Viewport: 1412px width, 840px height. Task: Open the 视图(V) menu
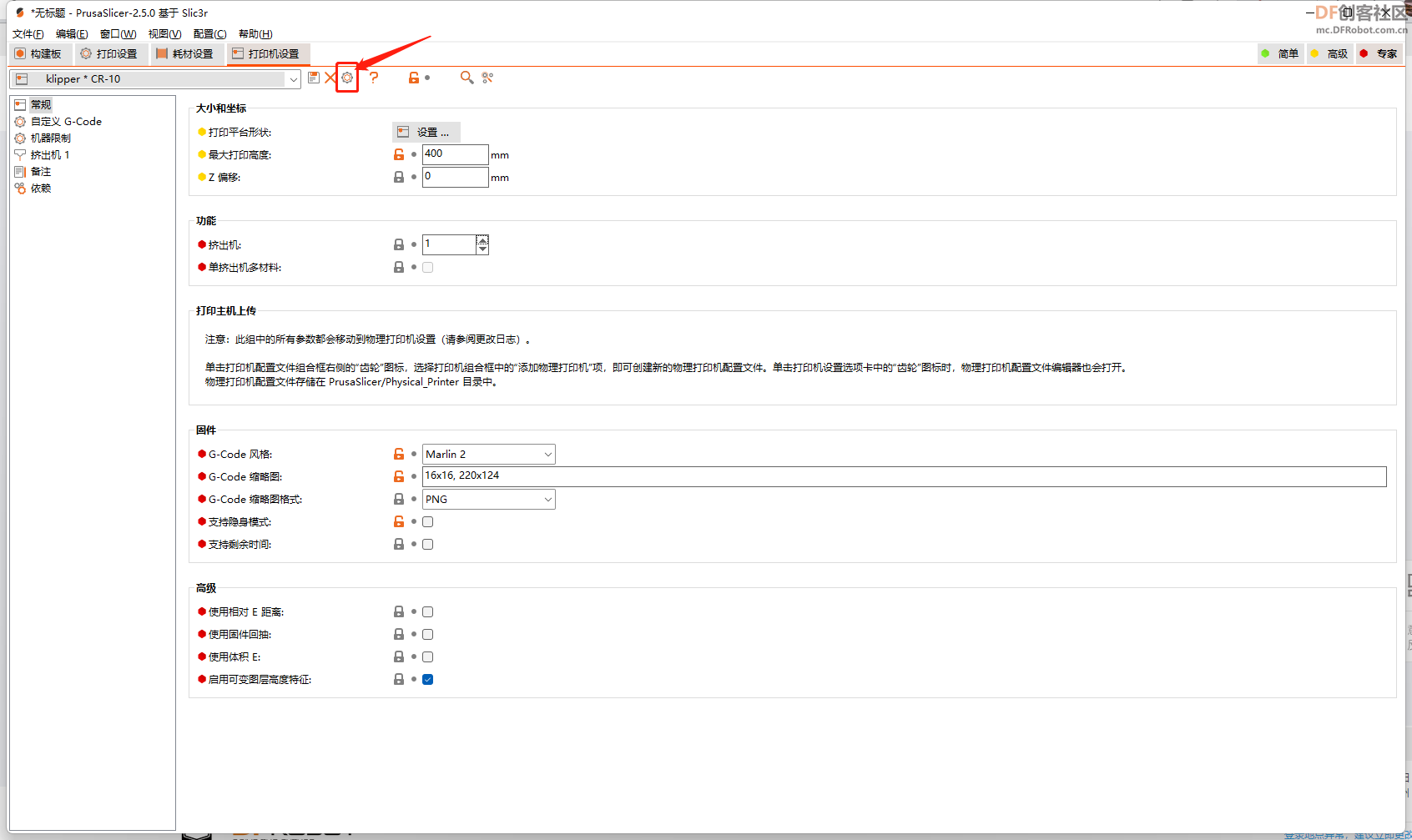click(x=164, y=33)
